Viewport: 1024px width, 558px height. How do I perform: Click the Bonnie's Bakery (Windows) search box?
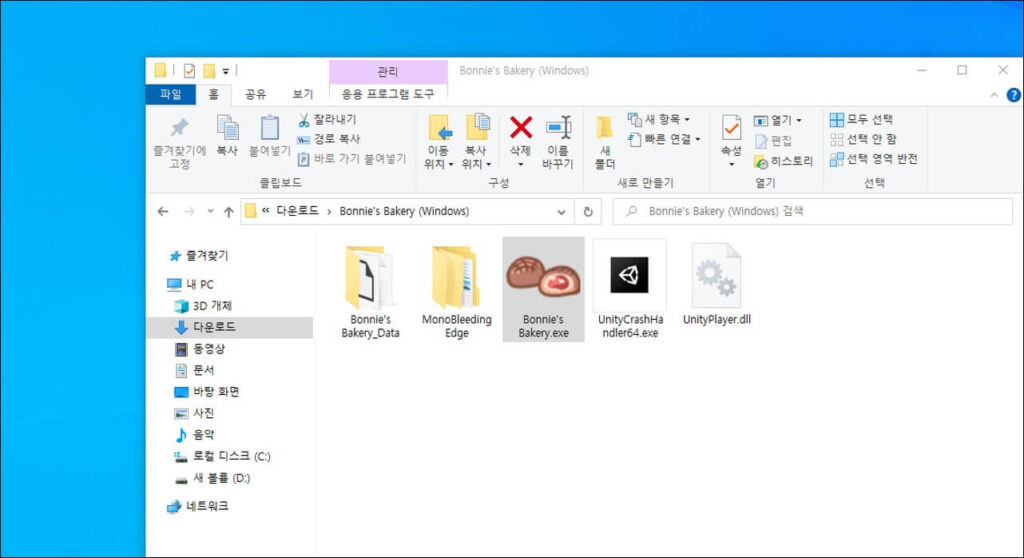[812, 212]
